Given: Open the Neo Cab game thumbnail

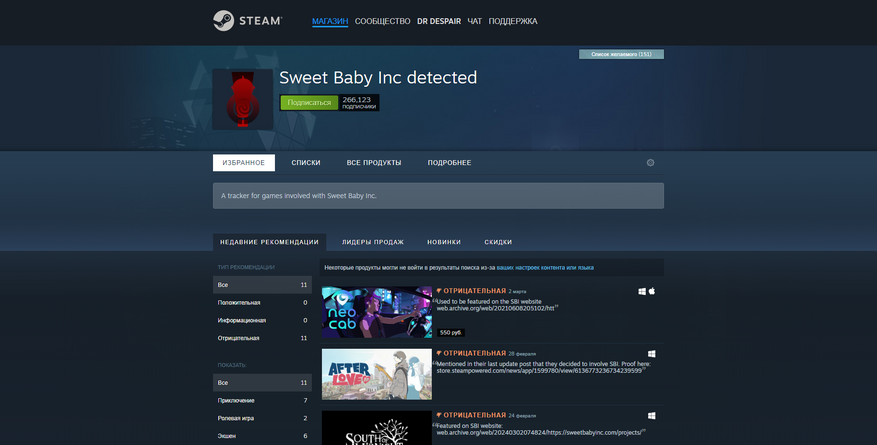Looking at the screenshot, I should [377, 312].
